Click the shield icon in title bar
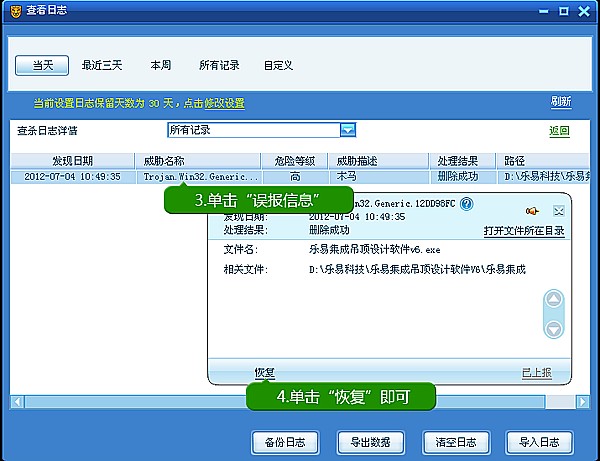The height and width of the screenshot is (461, 600). 14,11
